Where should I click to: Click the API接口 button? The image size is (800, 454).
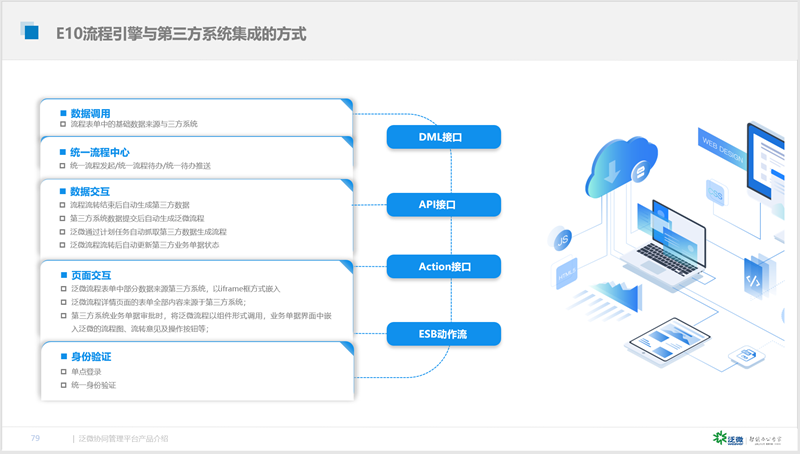coord(443,205)
